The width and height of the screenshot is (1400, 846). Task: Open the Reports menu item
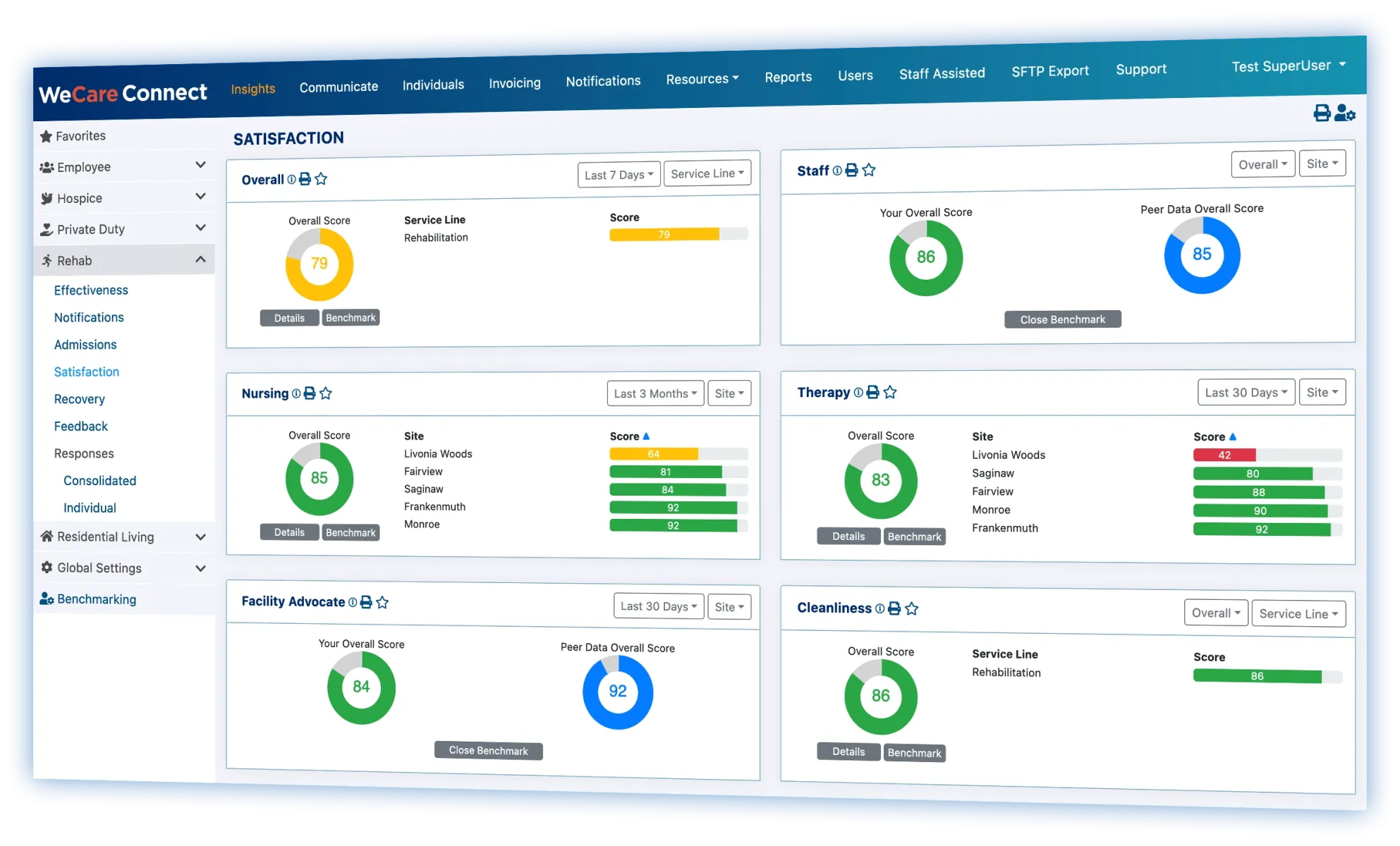(x=788, y=77)
